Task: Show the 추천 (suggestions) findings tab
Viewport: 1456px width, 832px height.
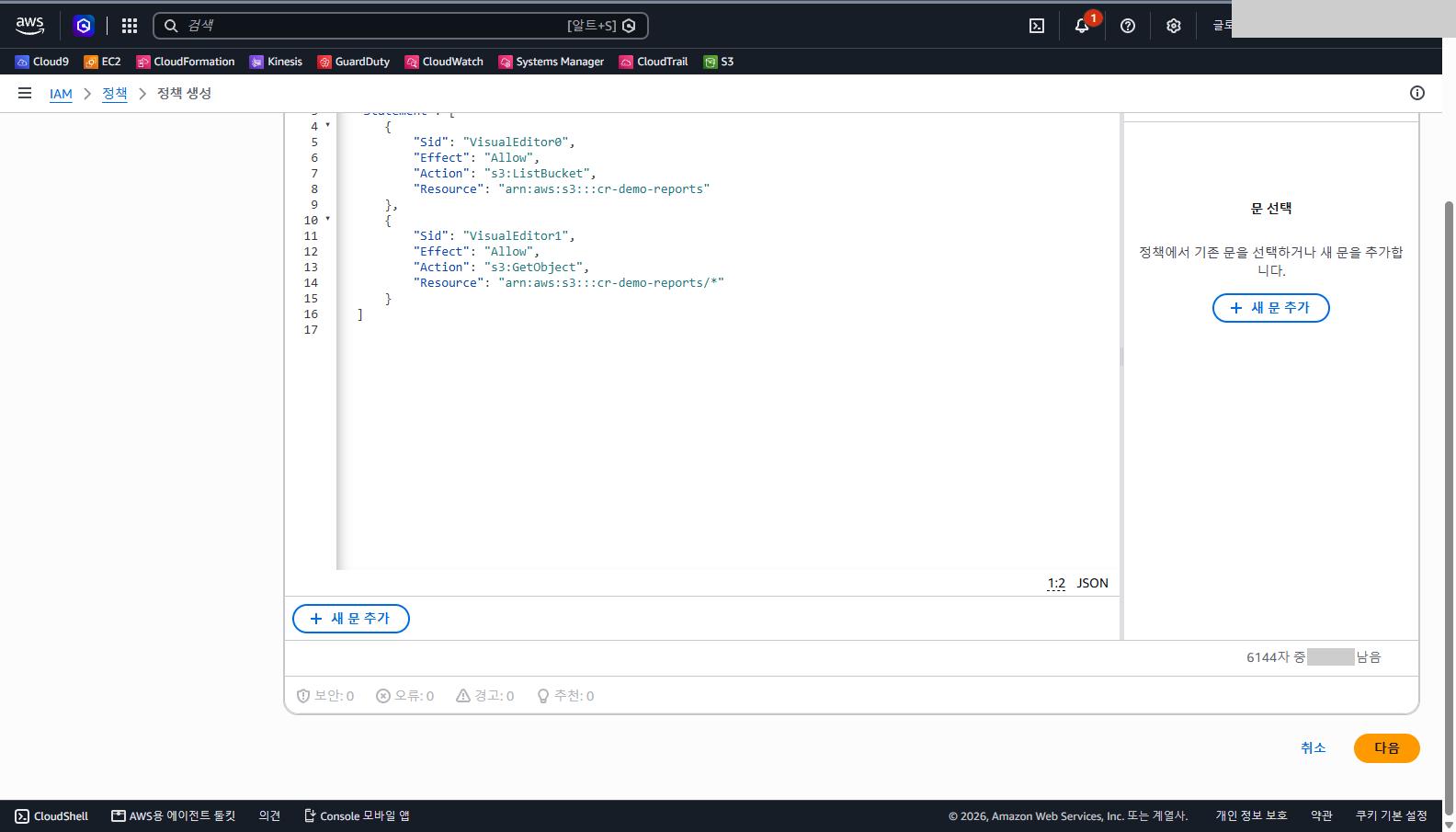Action: pyautogui.click(x=566, y=696)
